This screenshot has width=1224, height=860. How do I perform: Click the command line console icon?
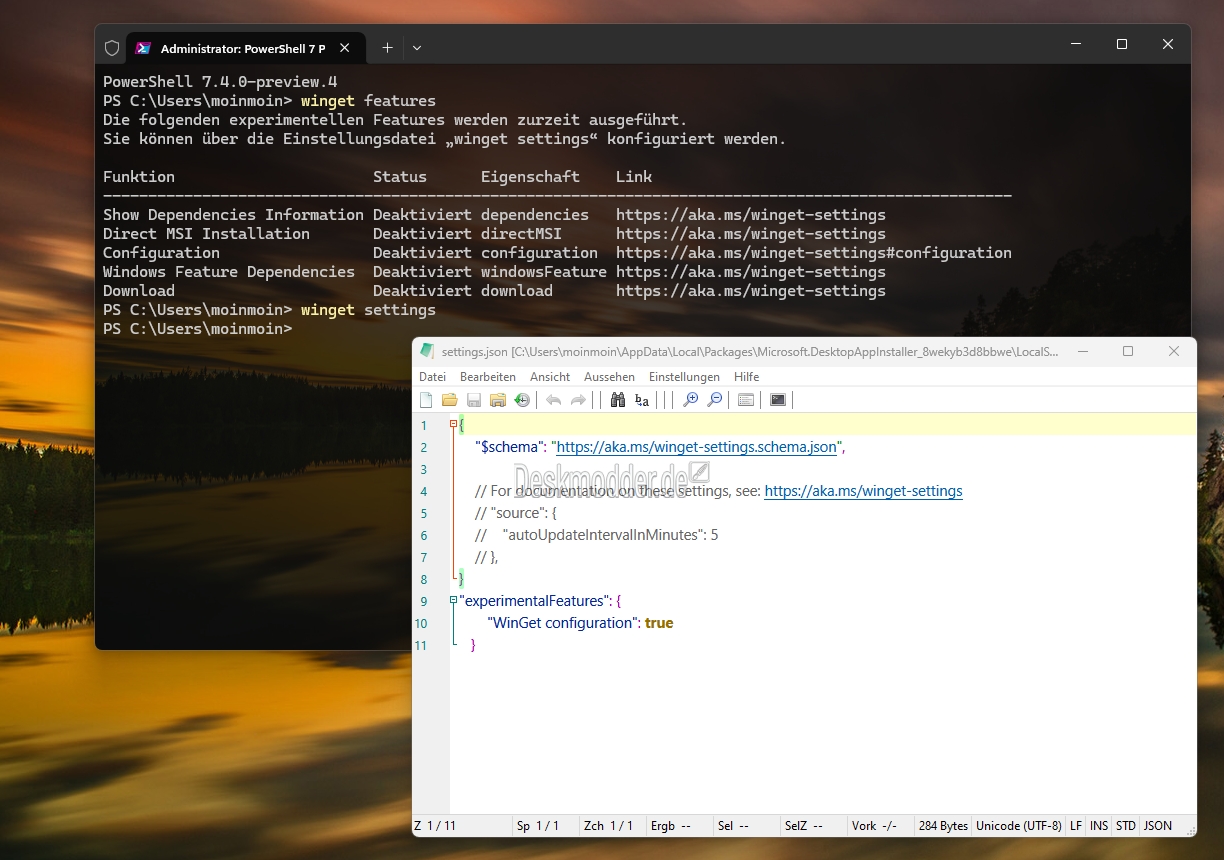778,400
